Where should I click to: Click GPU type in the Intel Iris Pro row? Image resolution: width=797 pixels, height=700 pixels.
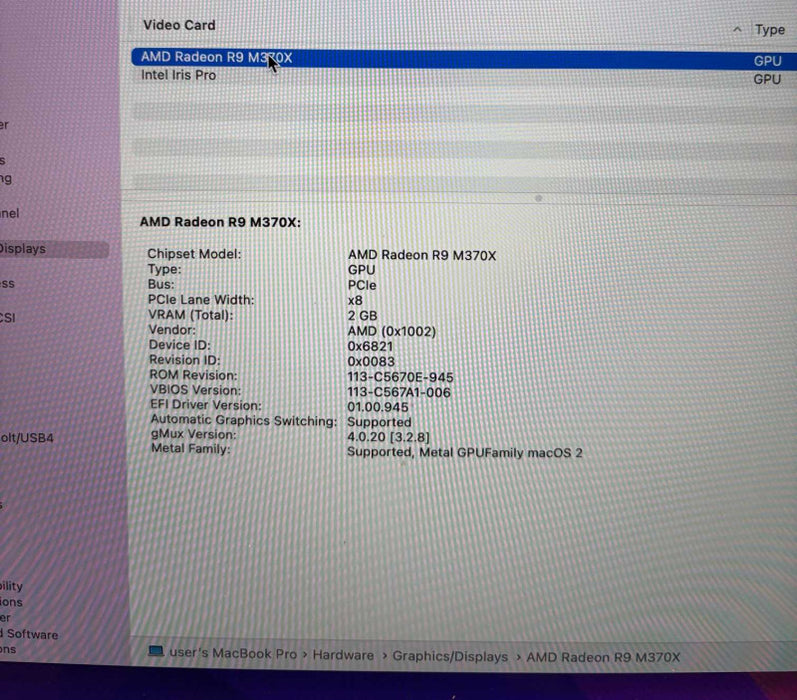tap(767, 79)
